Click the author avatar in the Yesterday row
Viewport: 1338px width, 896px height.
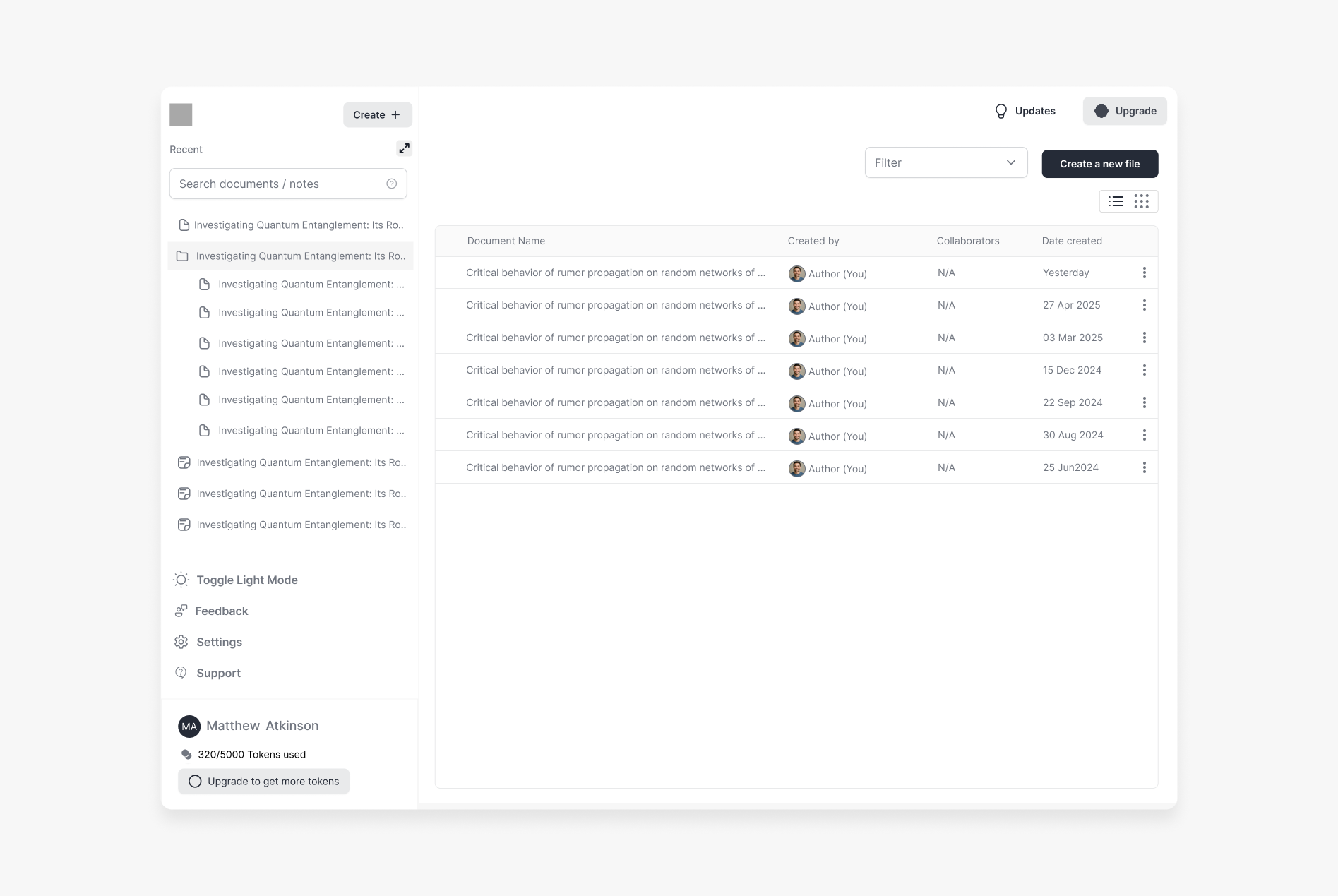[797, 274]
